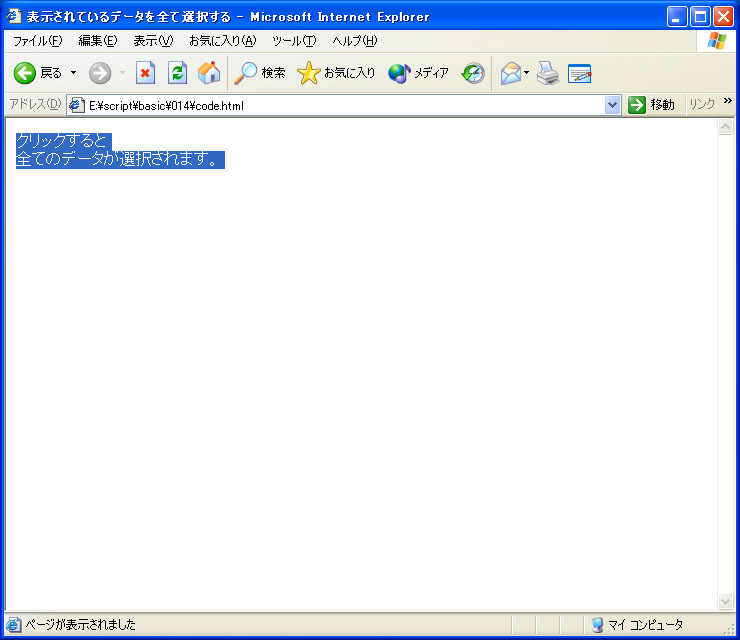Open the メディア media toolbar button
740x640 pixels.
point(418,73)
